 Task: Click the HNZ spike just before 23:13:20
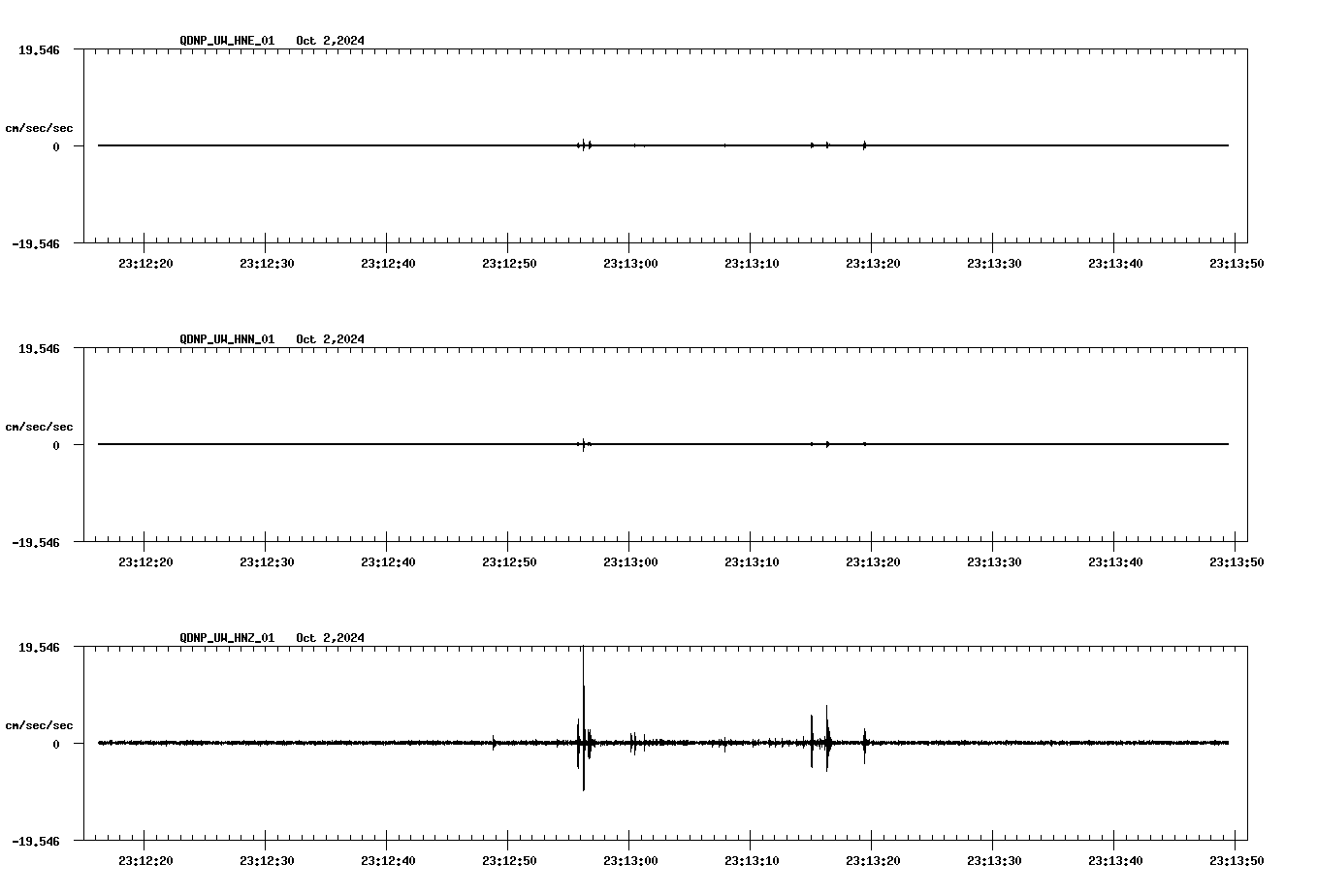point(864,745)
